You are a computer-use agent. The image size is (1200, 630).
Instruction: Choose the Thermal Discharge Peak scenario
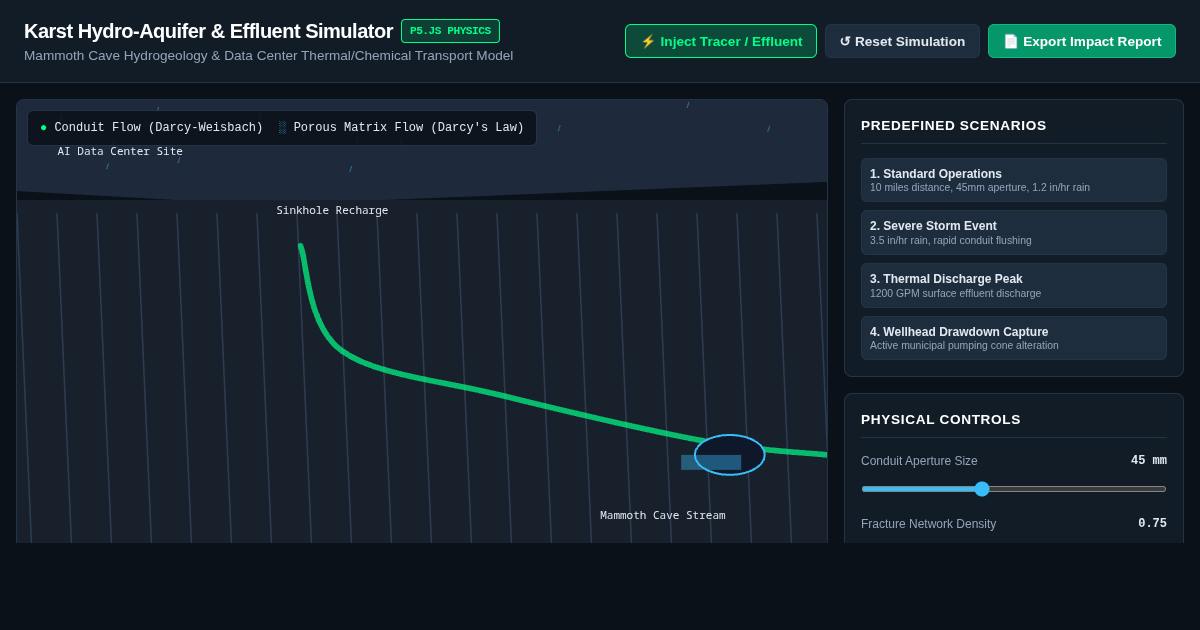point(1014,285)
